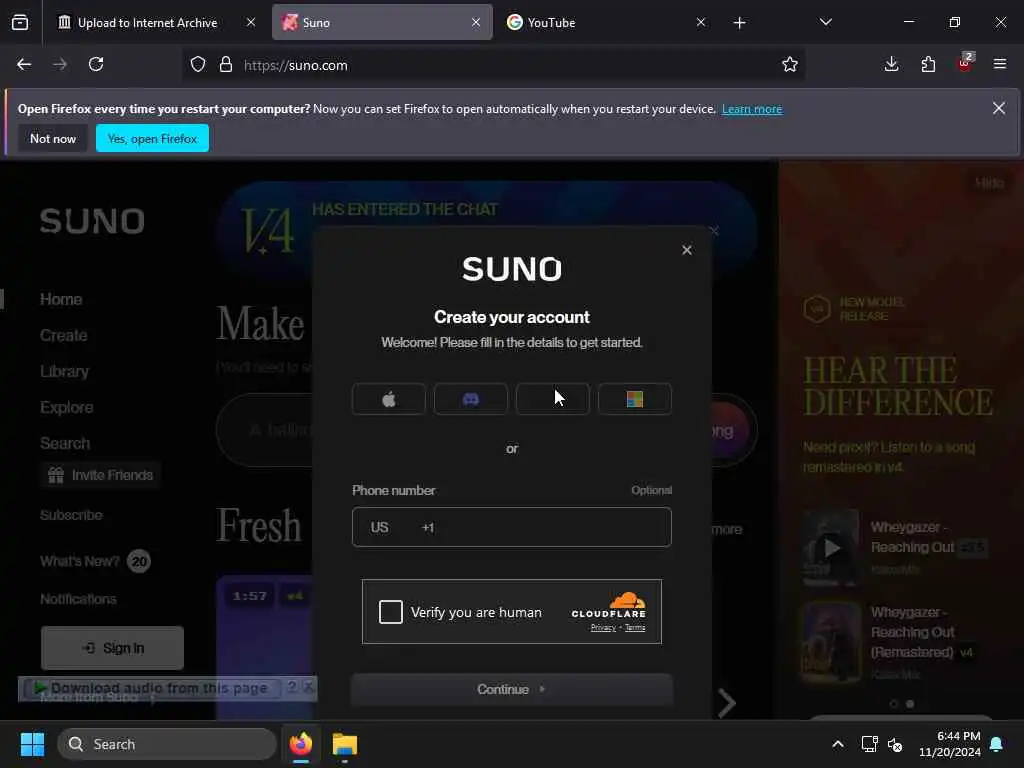Sign up with Discord icon button
This screenshot has height=768, width=1024.
(470, 398)
